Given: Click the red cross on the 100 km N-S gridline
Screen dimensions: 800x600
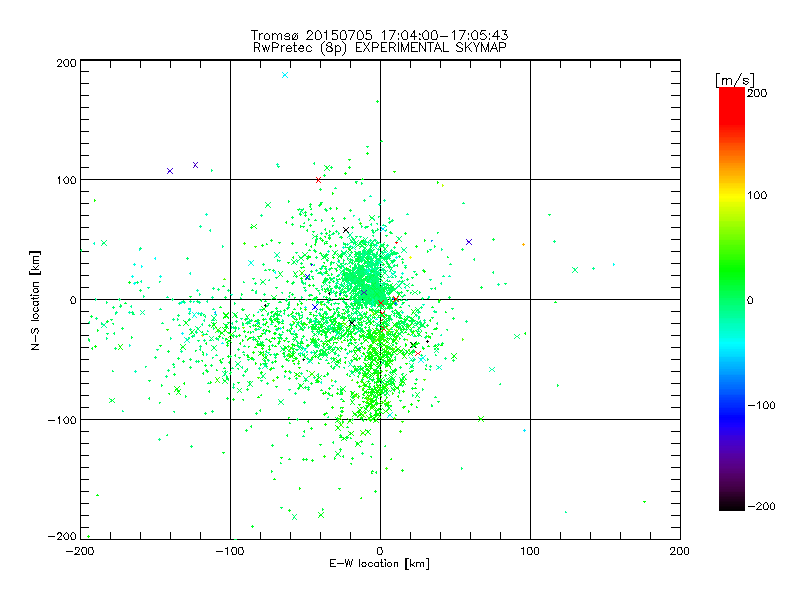Looking at the screenshot, I should click(318, 180).
